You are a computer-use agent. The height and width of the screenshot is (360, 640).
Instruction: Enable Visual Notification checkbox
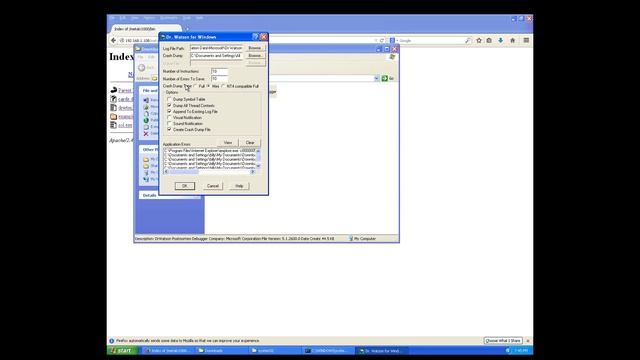pos(169,118)
